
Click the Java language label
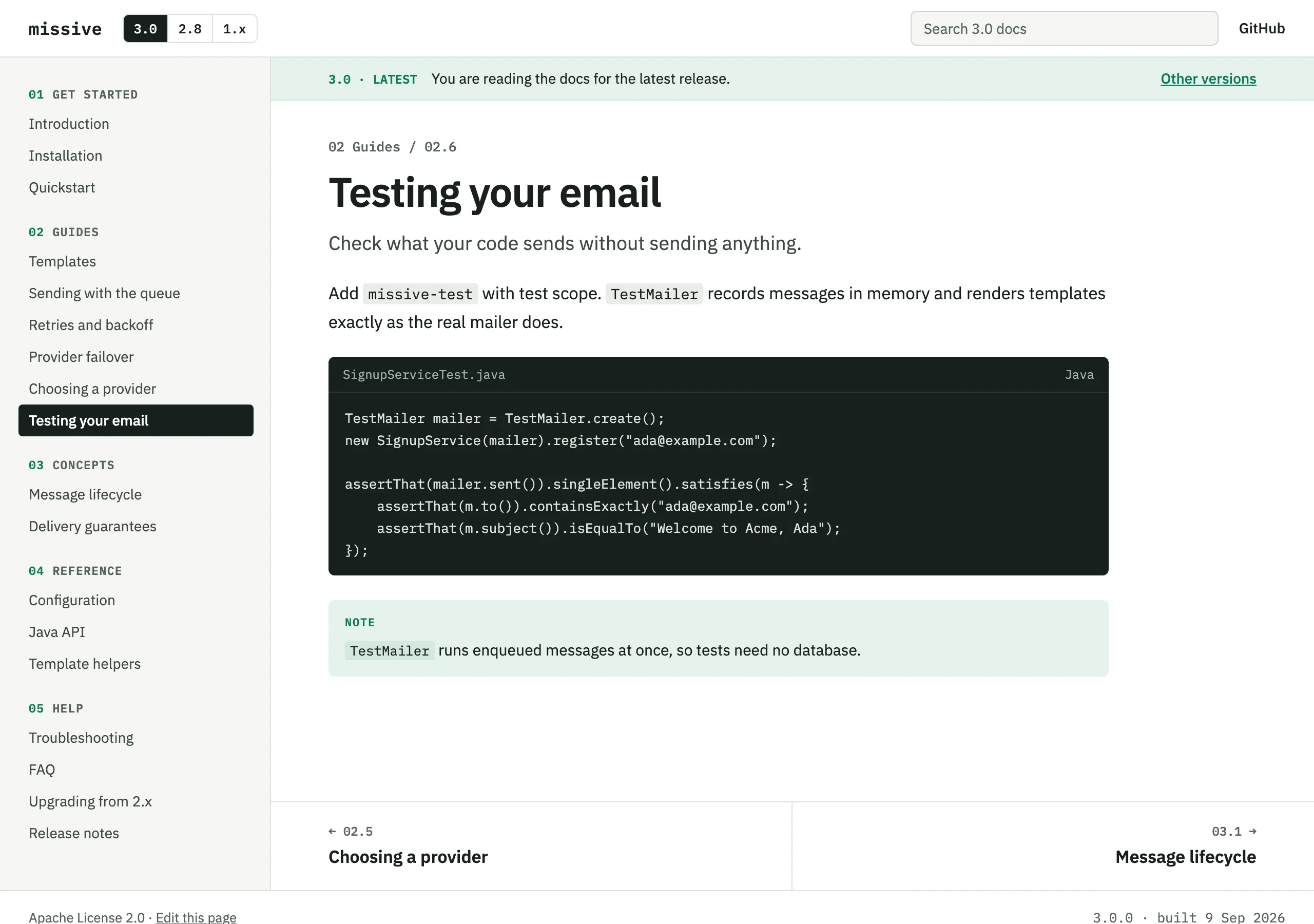[1079, 375]
